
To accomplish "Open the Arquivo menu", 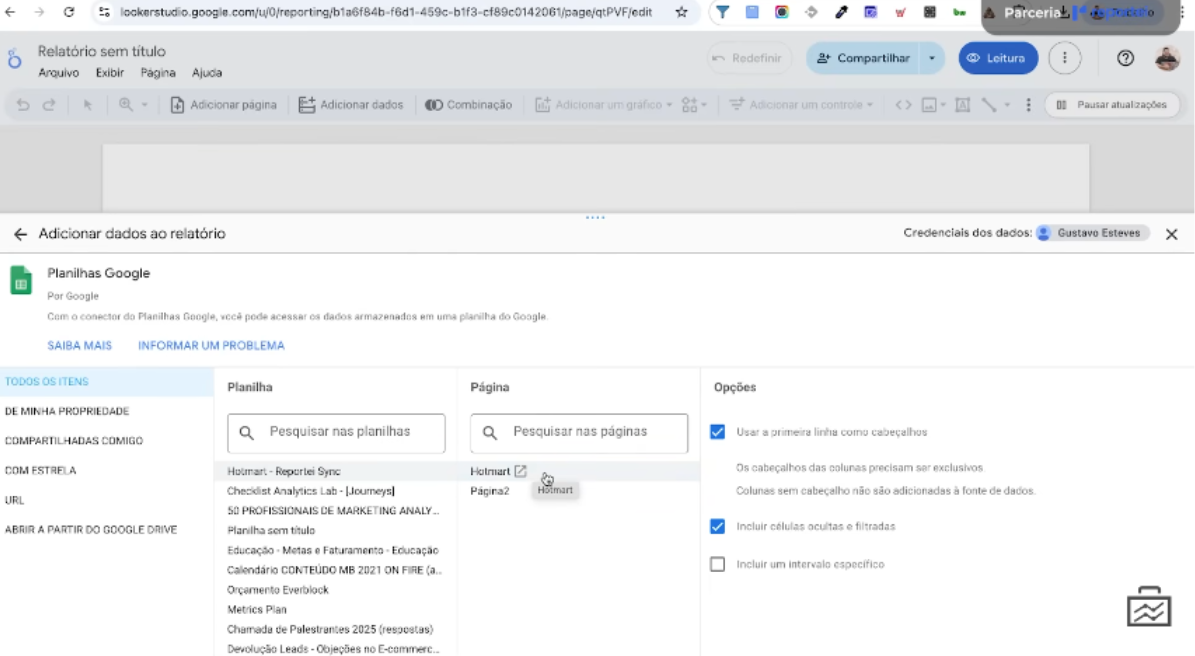I will (58, 73).
